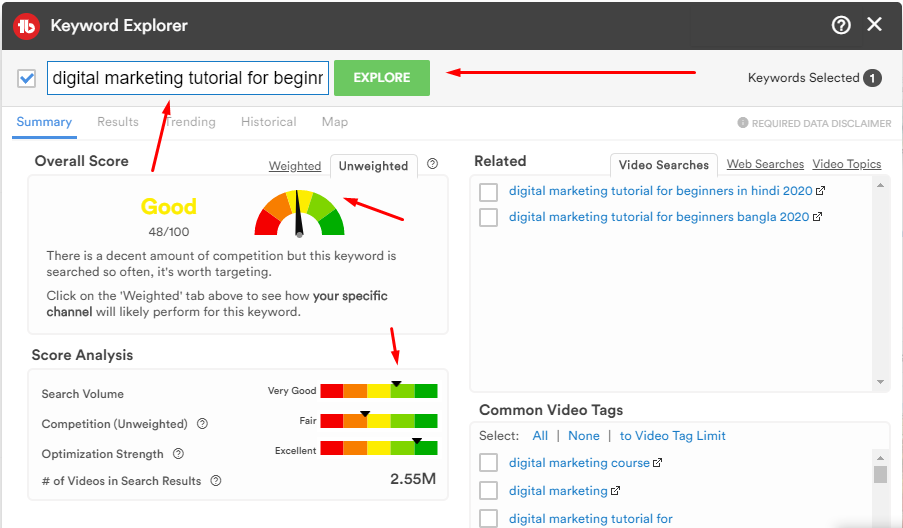Open the Trending tab
Screen dimensions: 903x528
[190, 122]
